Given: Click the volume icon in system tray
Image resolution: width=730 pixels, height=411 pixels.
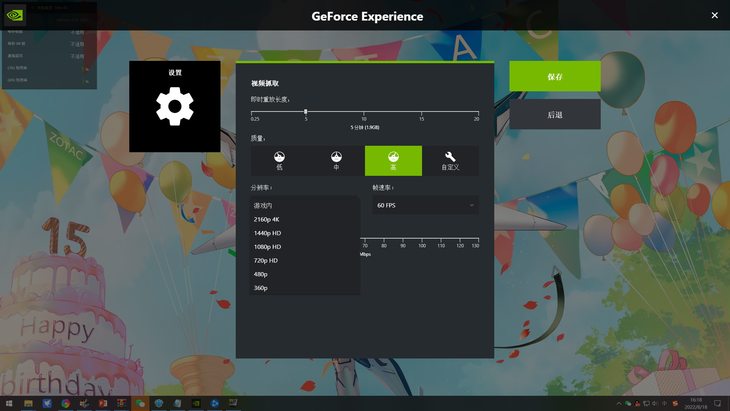Looking at the screenshot, I should [655, 404].
